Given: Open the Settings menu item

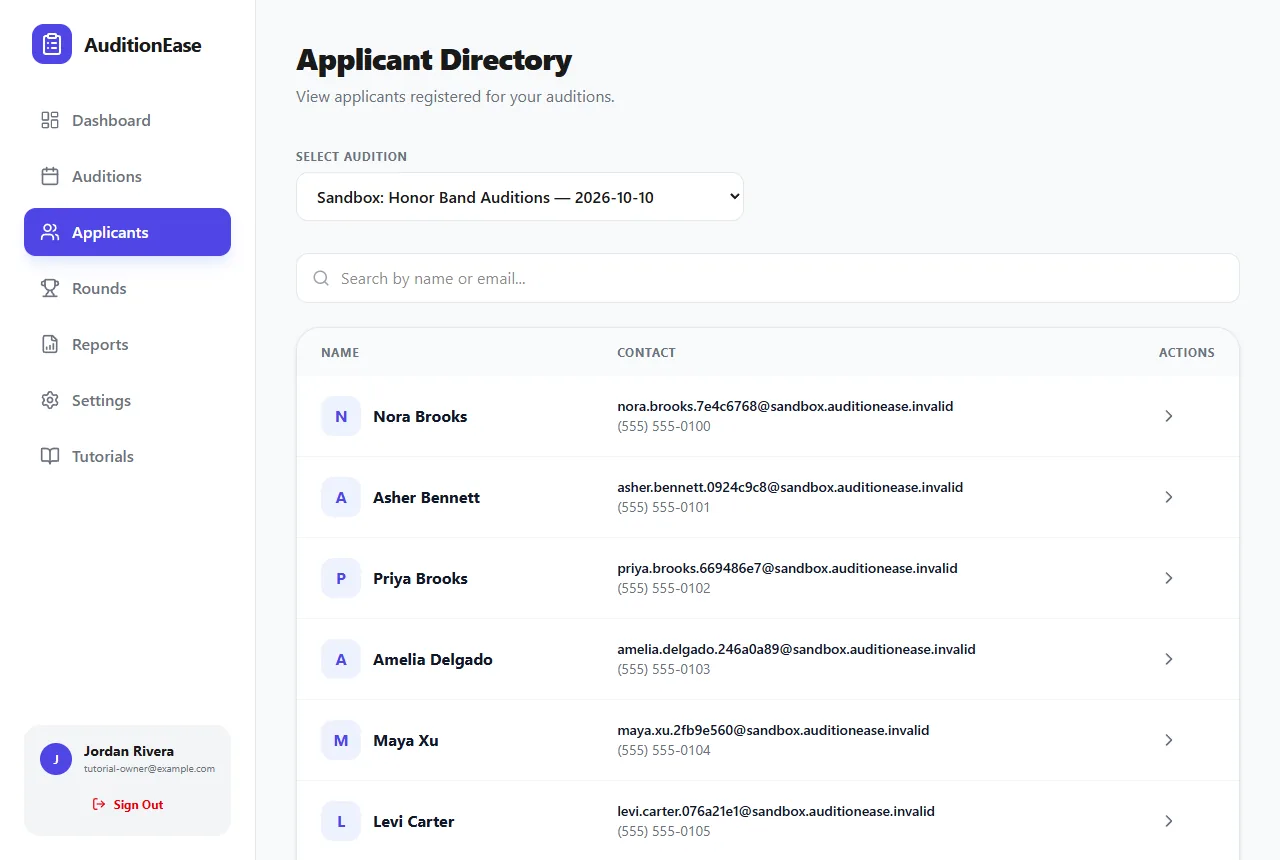Looking at the screenshot, I should 127,400.
